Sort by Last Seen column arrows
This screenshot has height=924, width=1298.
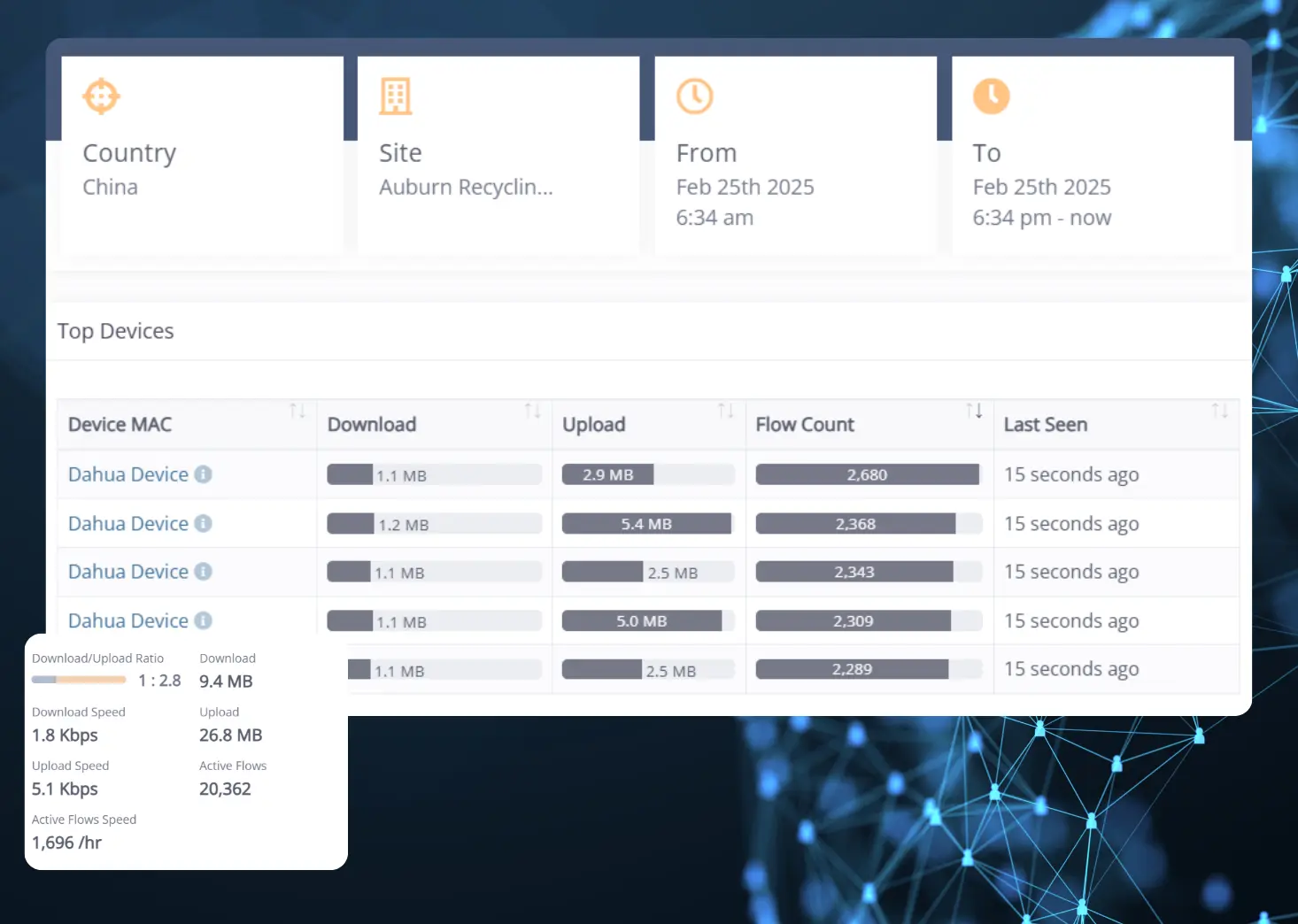[1219, 411]
